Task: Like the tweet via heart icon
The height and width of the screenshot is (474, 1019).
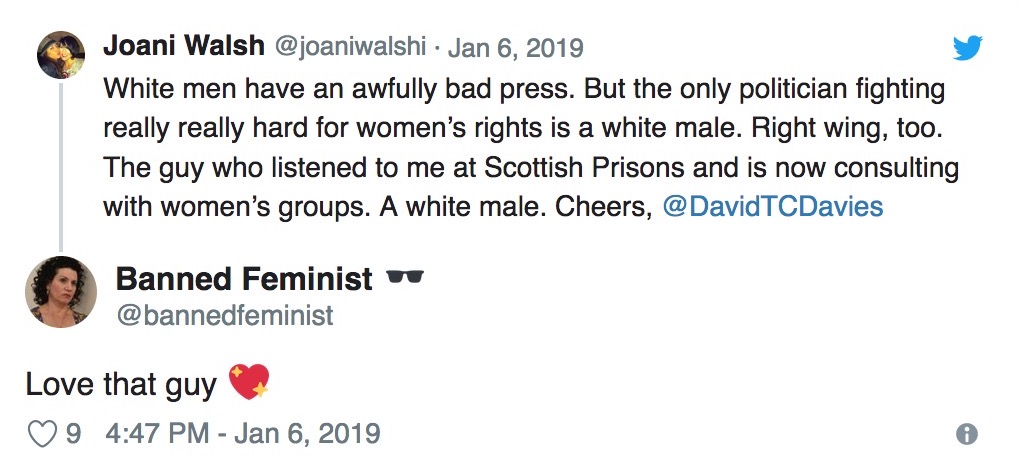Action: (x=42, y=434)
